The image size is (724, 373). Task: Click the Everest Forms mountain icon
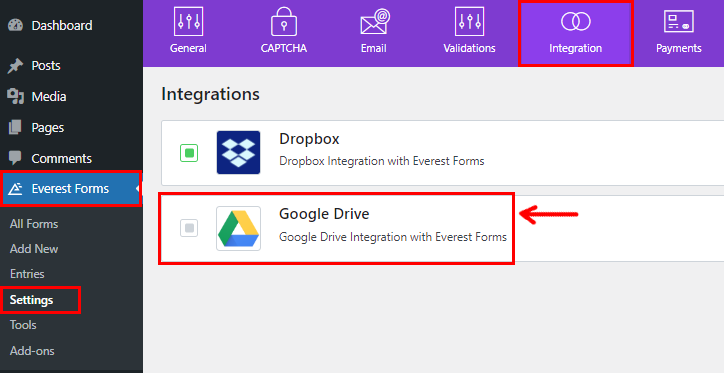(x=15, y=188)
